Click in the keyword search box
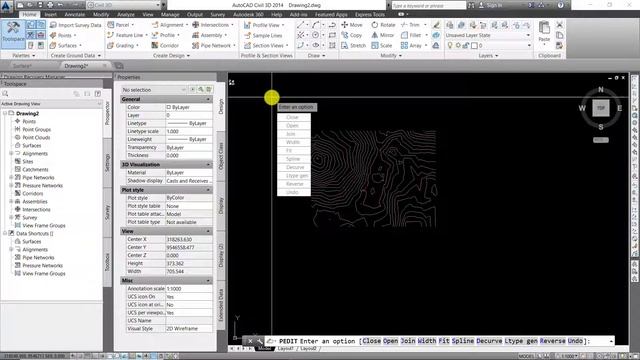 429,6
